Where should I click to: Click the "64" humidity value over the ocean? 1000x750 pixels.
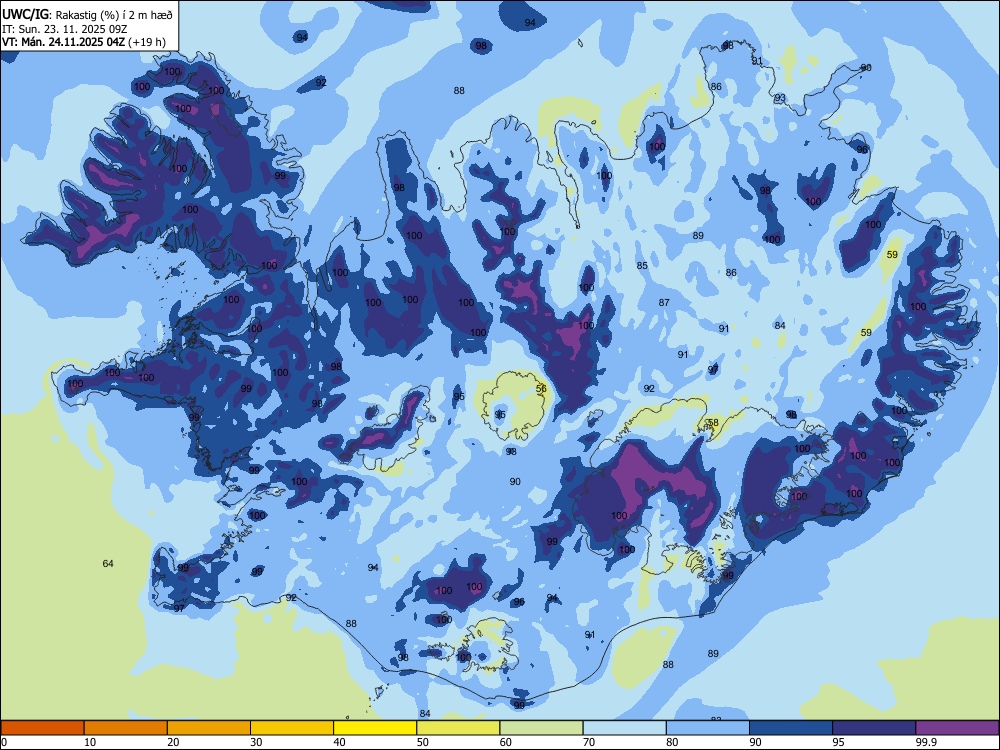click(x=108, y=563)
